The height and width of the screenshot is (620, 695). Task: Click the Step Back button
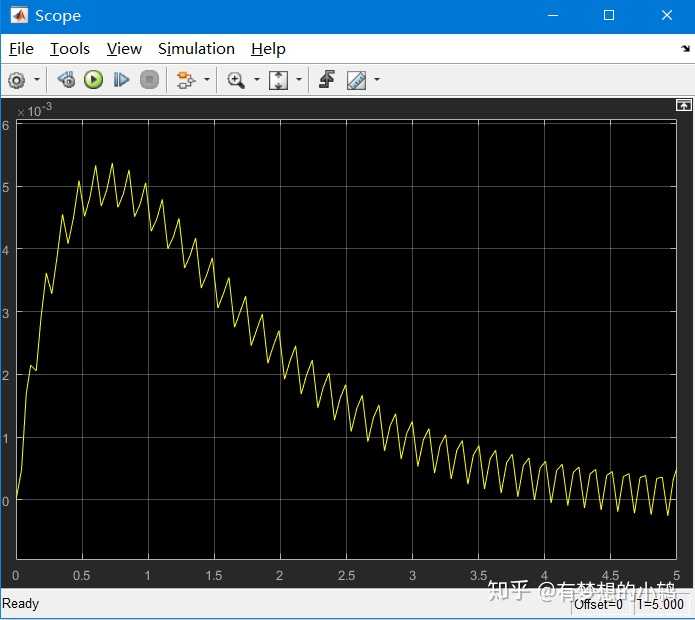coord(67,80)
